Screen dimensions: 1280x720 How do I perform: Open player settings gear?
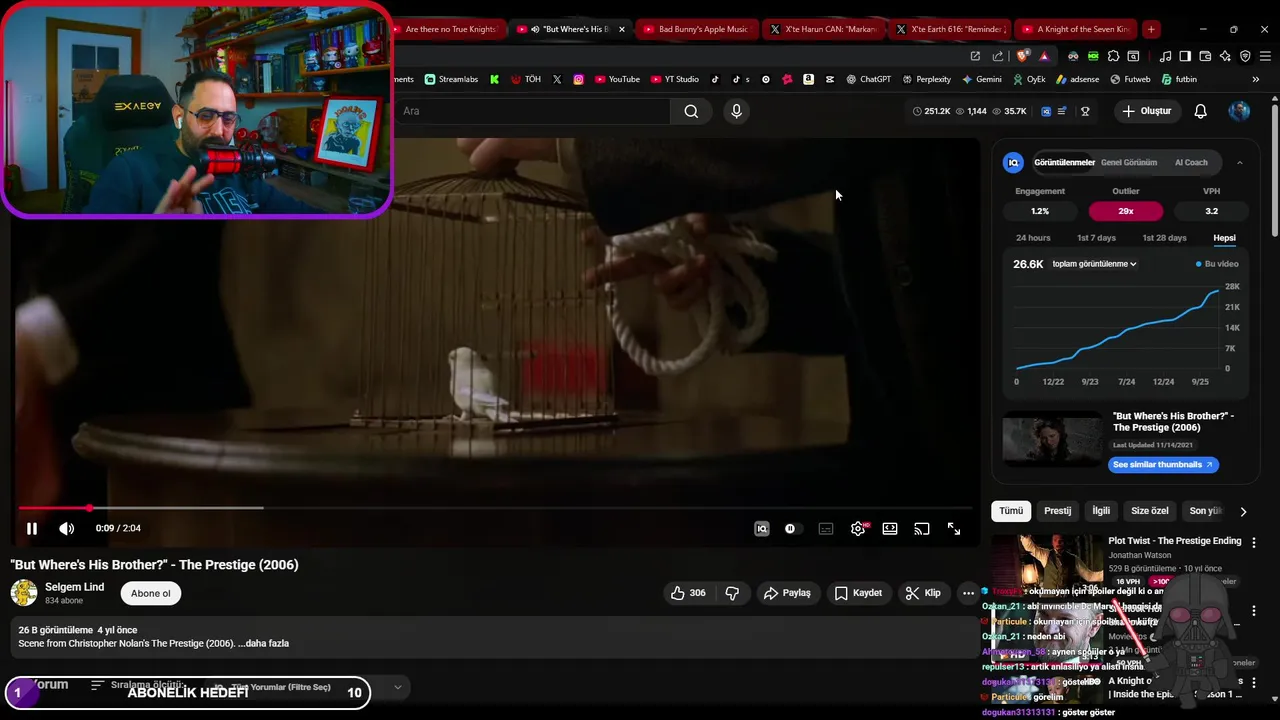[x=858, y=529]
